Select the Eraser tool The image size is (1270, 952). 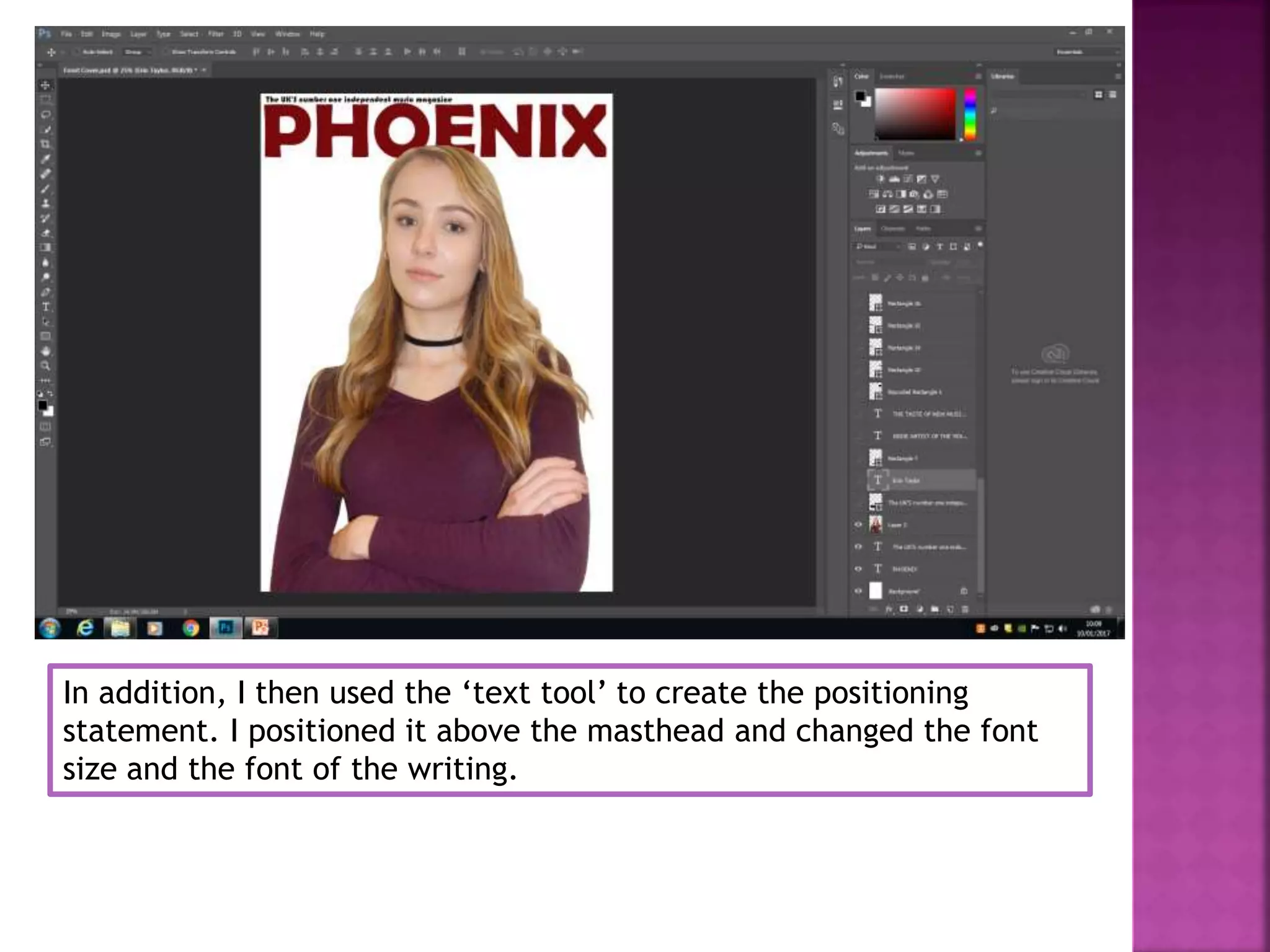click(x=45, y=233)
